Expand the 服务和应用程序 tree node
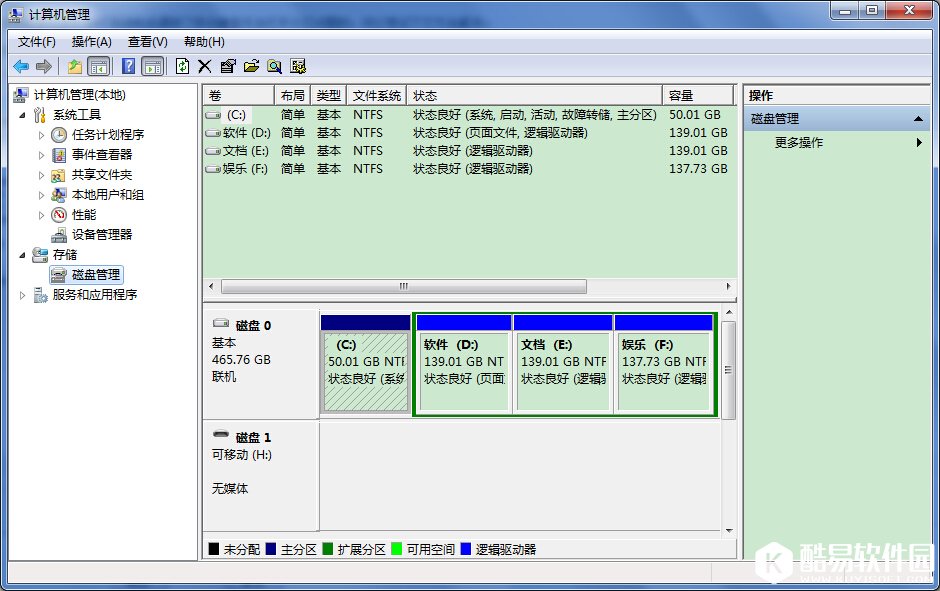This screenshot has width=940, height=591. tap(21, 294)
